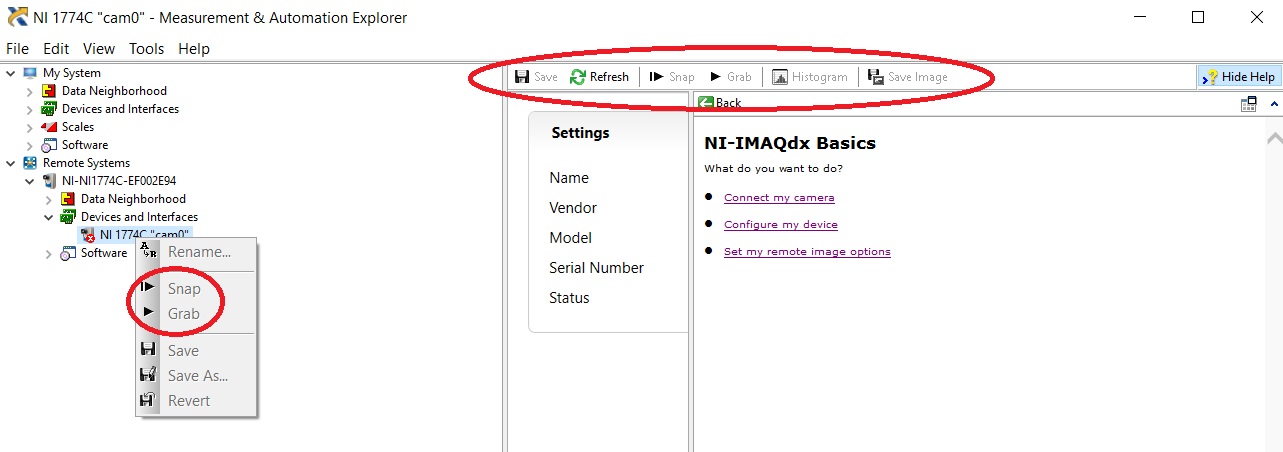Click the Vendor settings label
The image size is (1283, 452).
click(573, 208)
